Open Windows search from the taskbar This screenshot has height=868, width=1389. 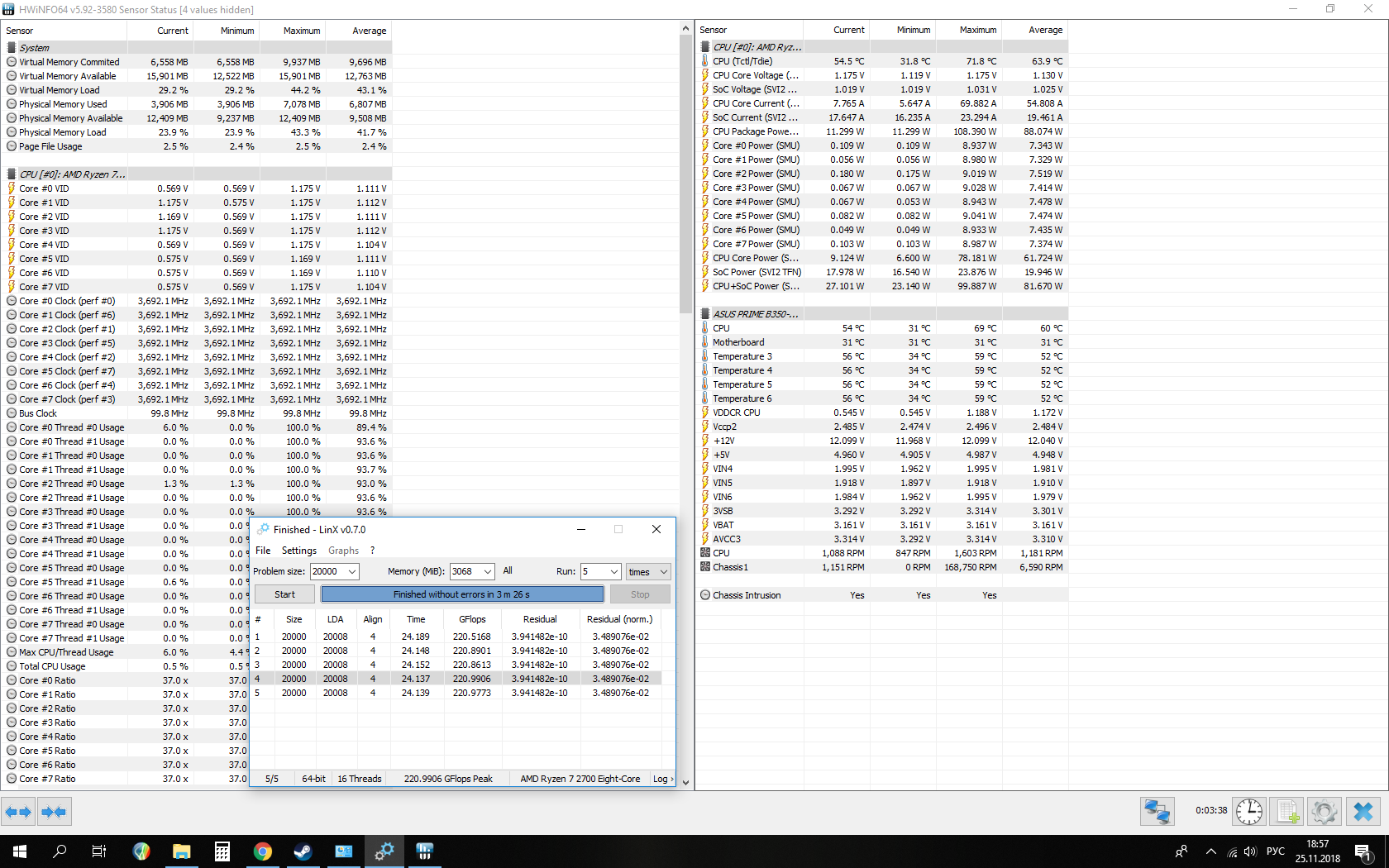tap(60, 851)
